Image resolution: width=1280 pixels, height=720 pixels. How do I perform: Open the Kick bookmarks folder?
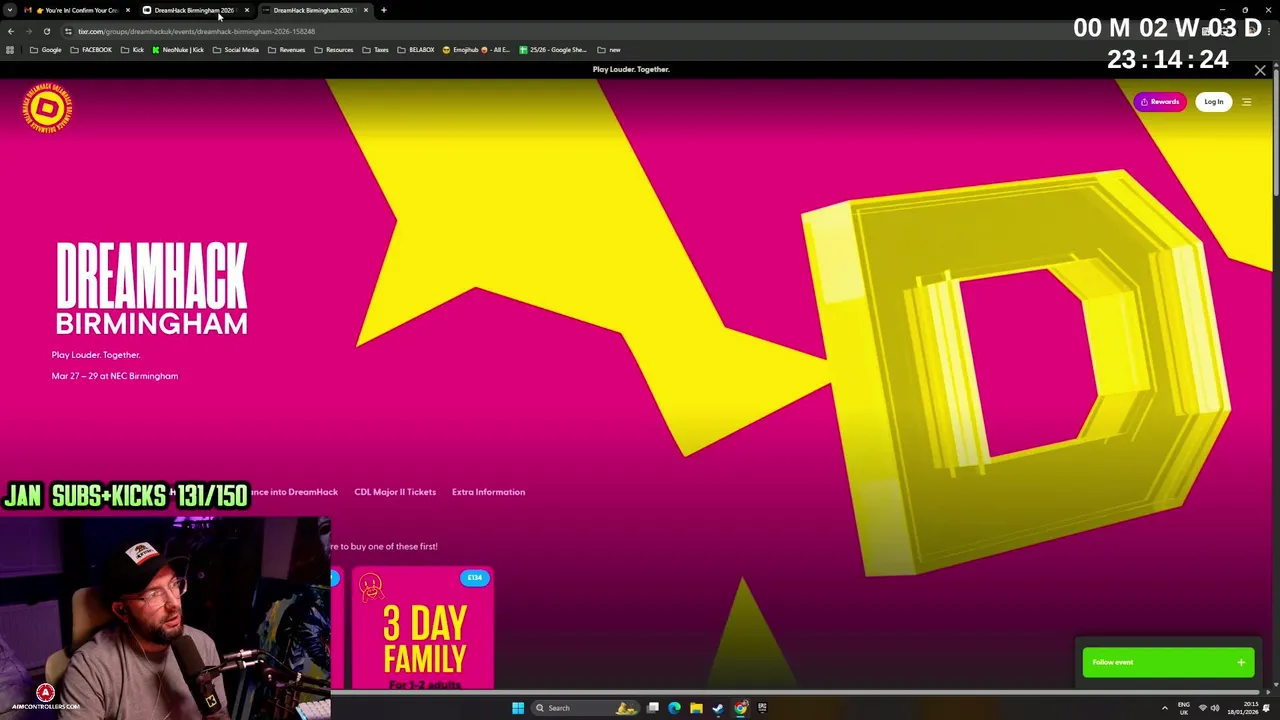click(132, 50)
